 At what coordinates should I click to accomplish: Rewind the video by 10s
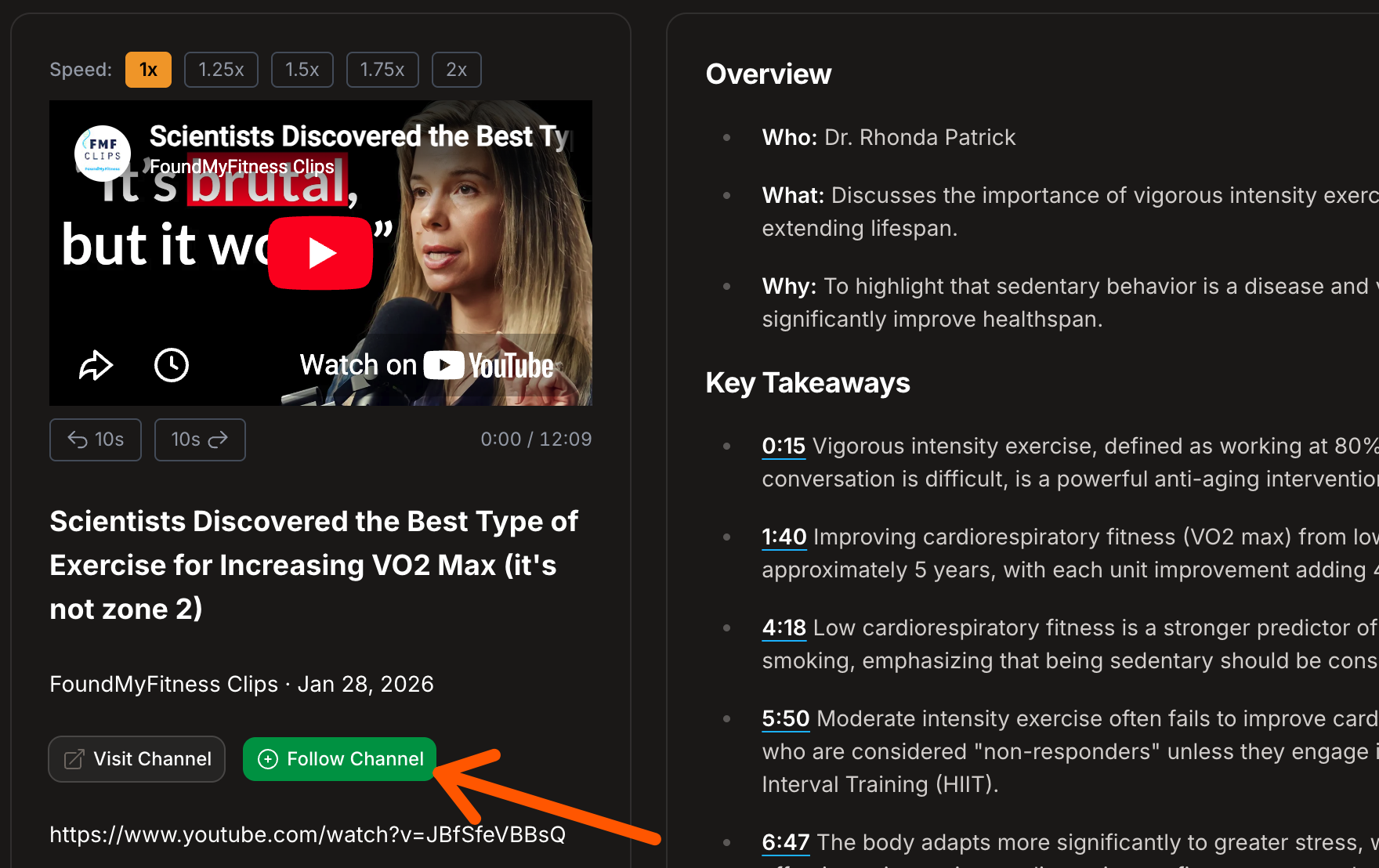point(96,439)
